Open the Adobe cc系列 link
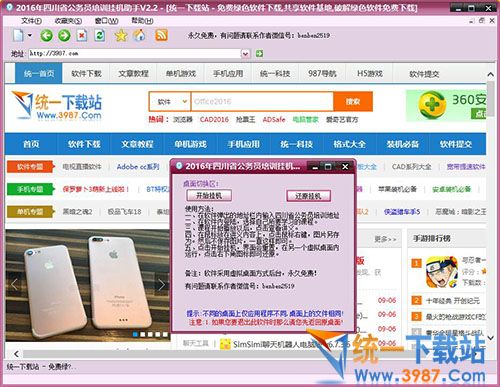 point(138,167)
